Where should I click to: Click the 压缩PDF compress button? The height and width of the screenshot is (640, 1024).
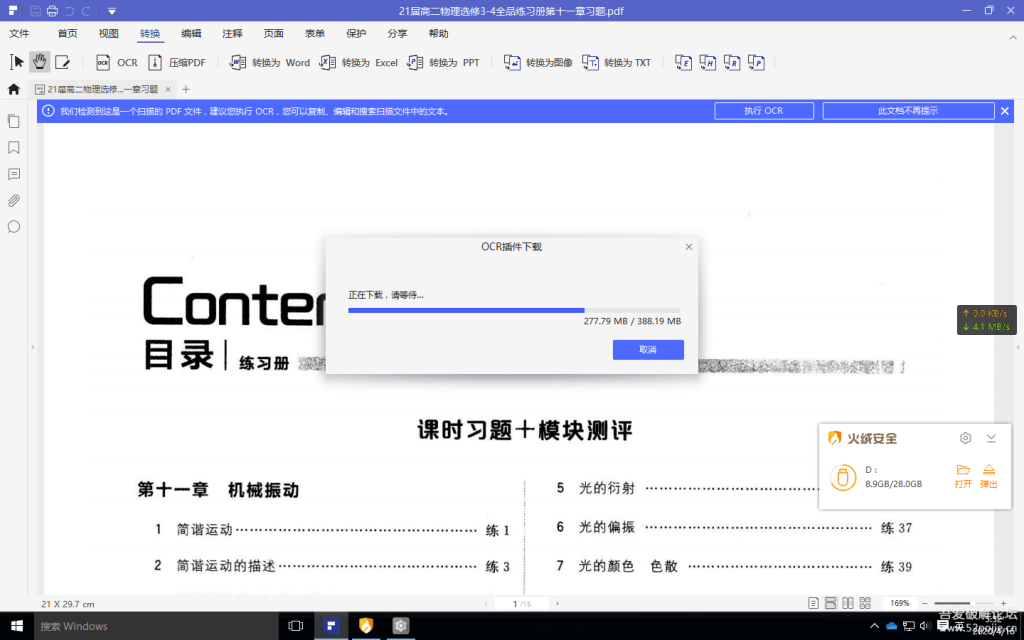177,63
